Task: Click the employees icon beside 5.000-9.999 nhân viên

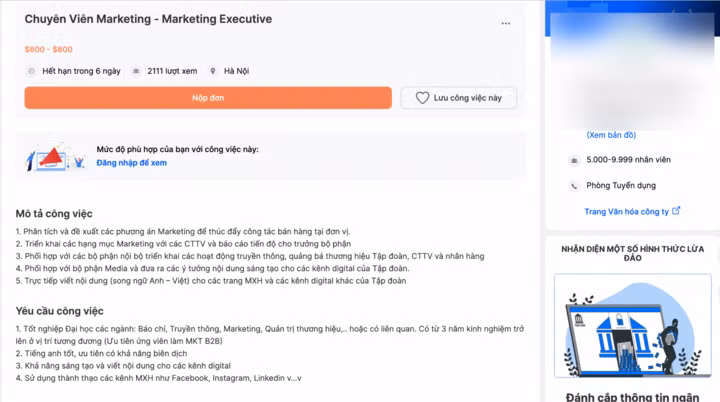Action: click(574, 160)
